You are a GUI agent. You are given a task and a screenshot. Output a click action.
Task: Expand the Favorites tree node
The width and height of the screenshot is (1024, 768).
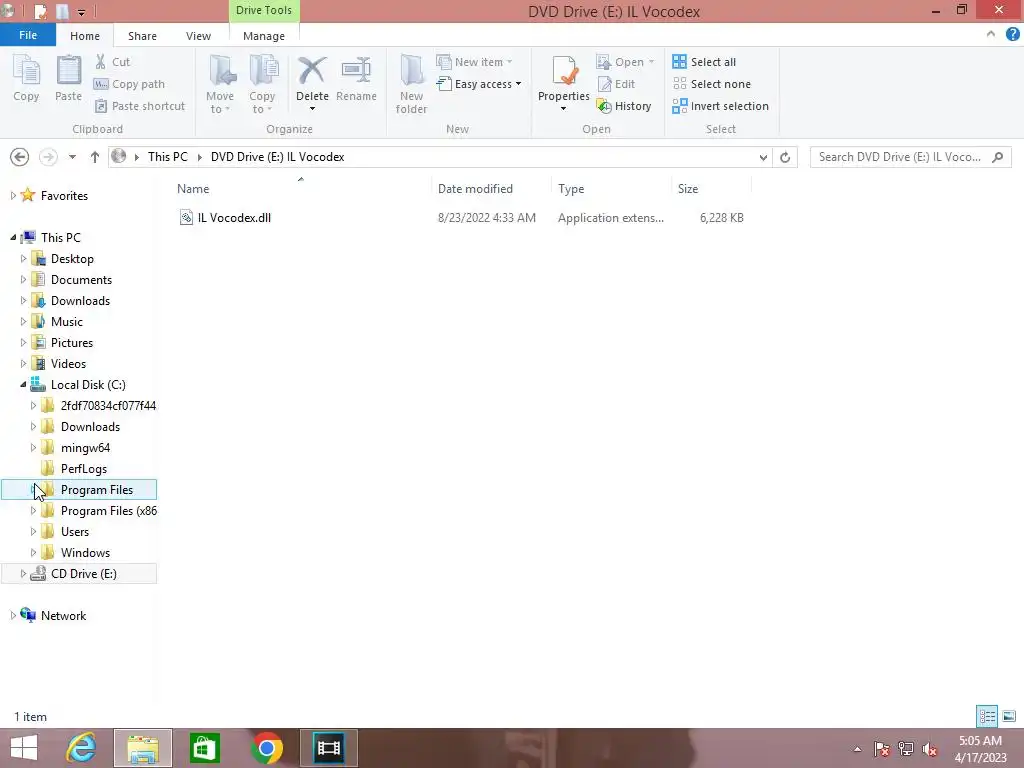point(12,195)
